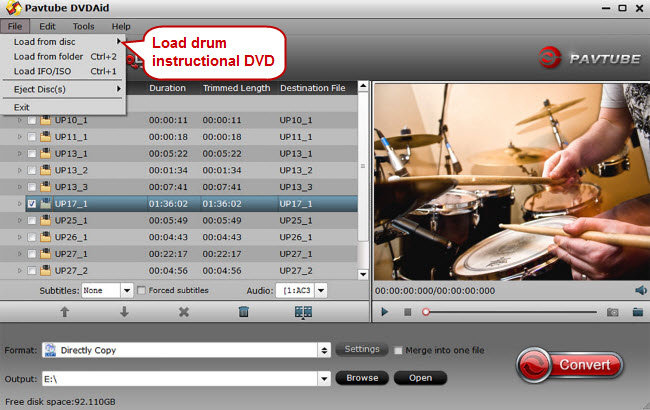Expand the UP10_1 title row
650x410 pixels.
coord(19,120)
